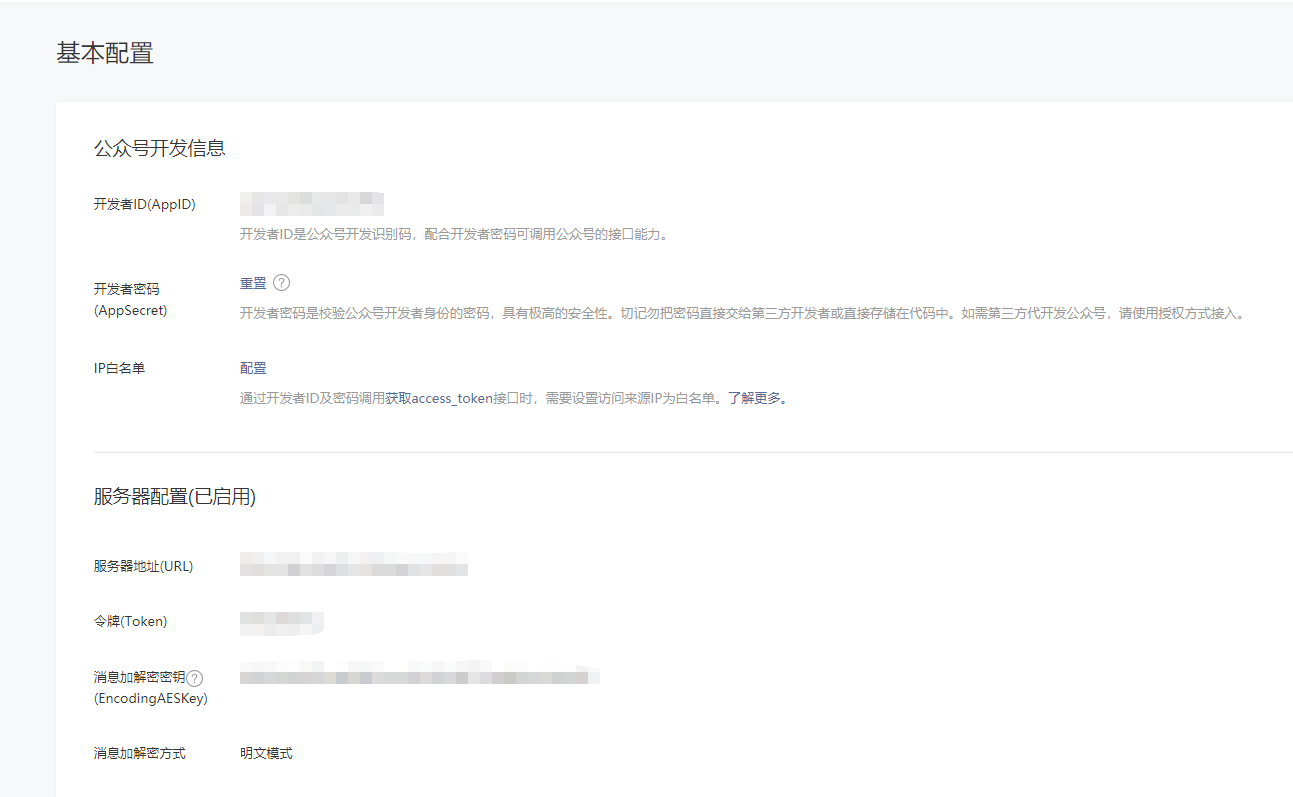The width and height of the screenshot is (1293, 797).
Task: Click the blurred AppID value
Action: pos(312,204)
